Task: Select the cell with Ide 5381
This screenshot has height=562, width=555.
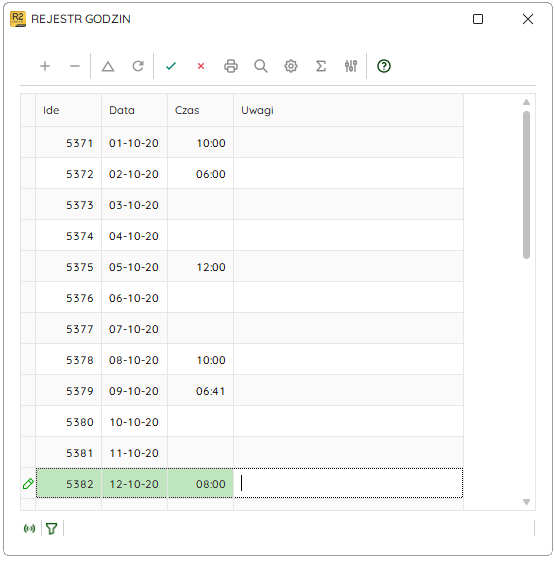Action: (68, 453)
